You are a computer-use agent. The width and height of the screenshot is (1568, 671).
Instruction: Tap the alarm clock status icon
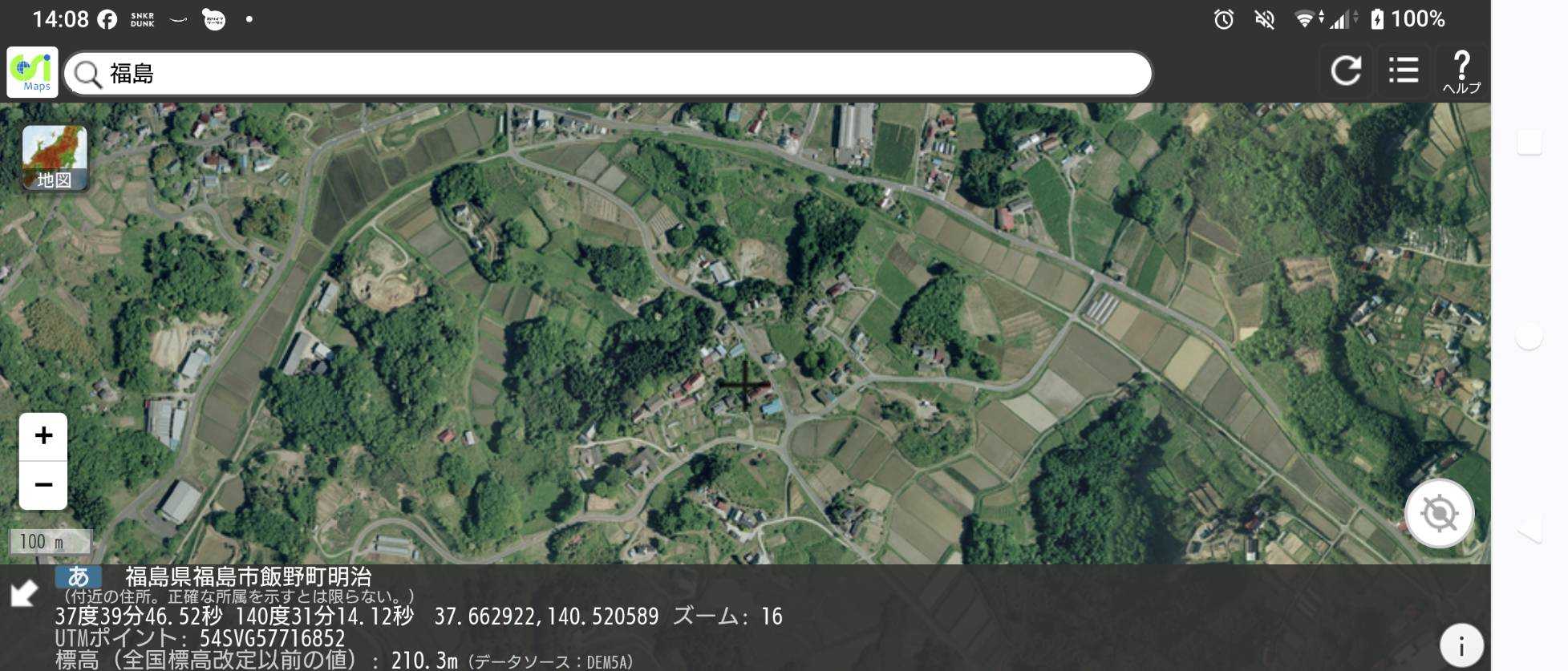1223,19
